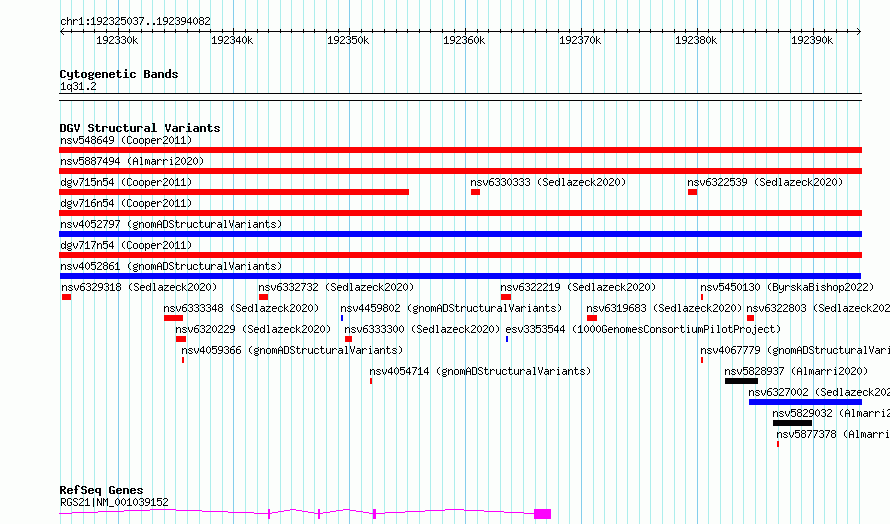This screenshot has height=524, width=890.
Task: Click the 192390k ruler tick label
Action: [x=812, y=40]
